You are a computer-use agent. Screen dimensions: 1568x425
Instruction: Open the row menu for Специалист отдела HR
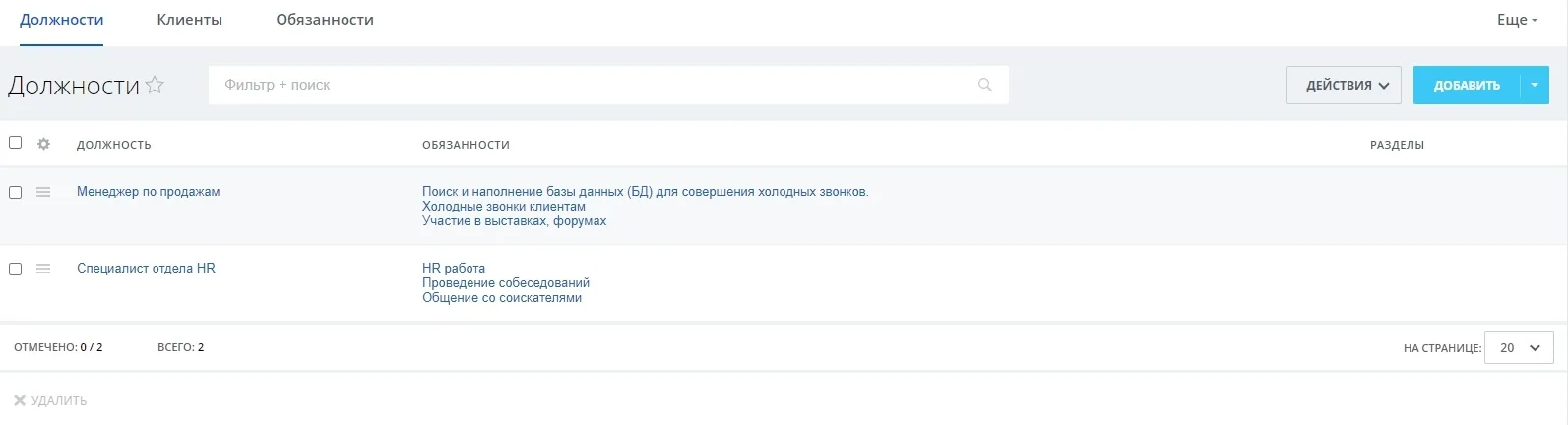pyautogui.click(x=43, y=269)
